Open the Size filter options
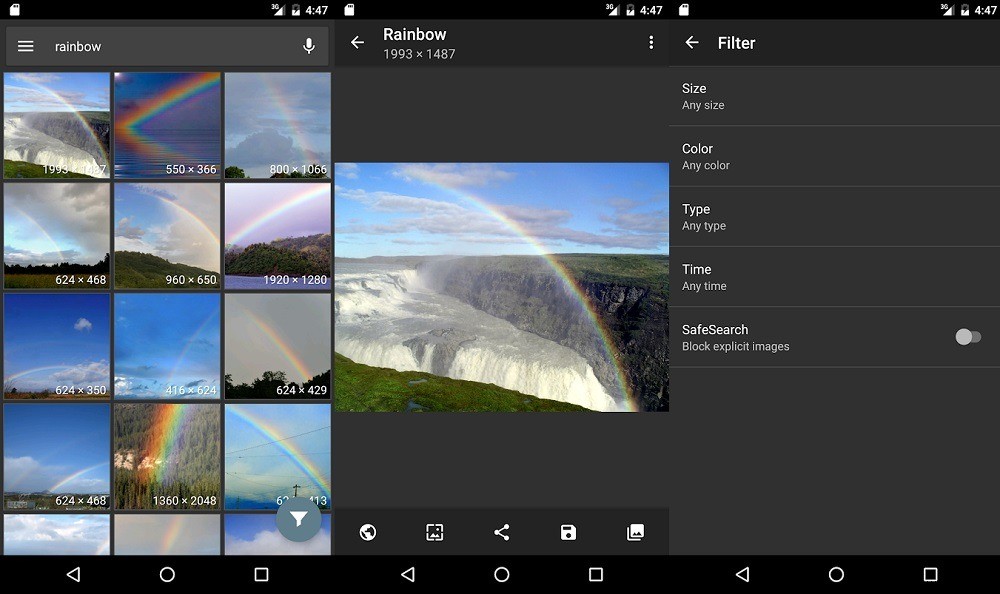The image size is (1000, 594). [834, 96]
